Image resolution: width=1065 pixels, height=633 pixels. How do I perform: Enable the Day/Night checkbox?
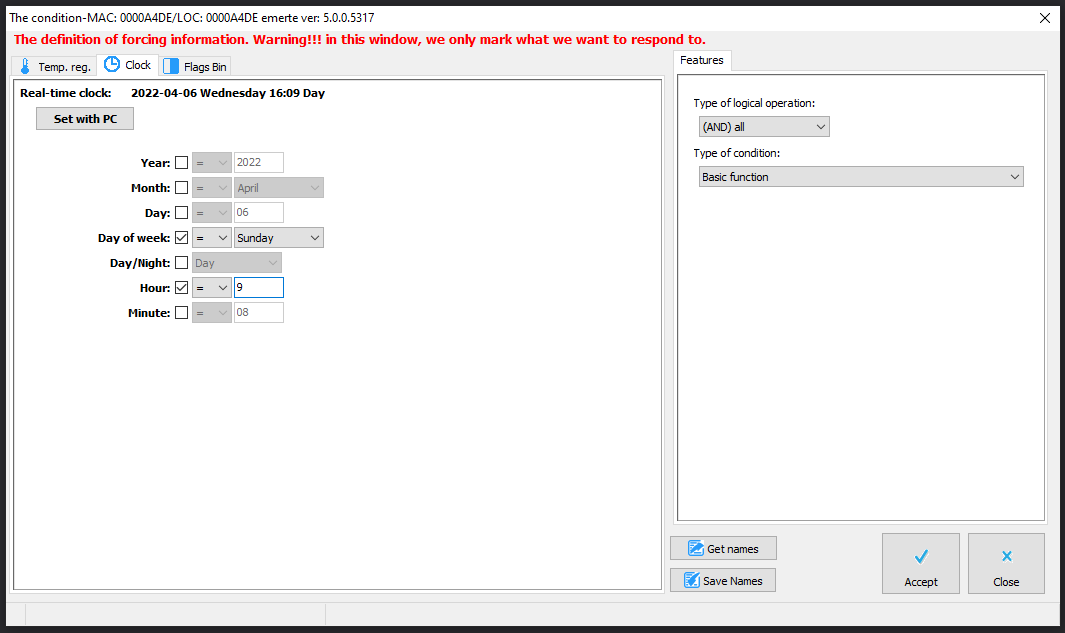181,262
